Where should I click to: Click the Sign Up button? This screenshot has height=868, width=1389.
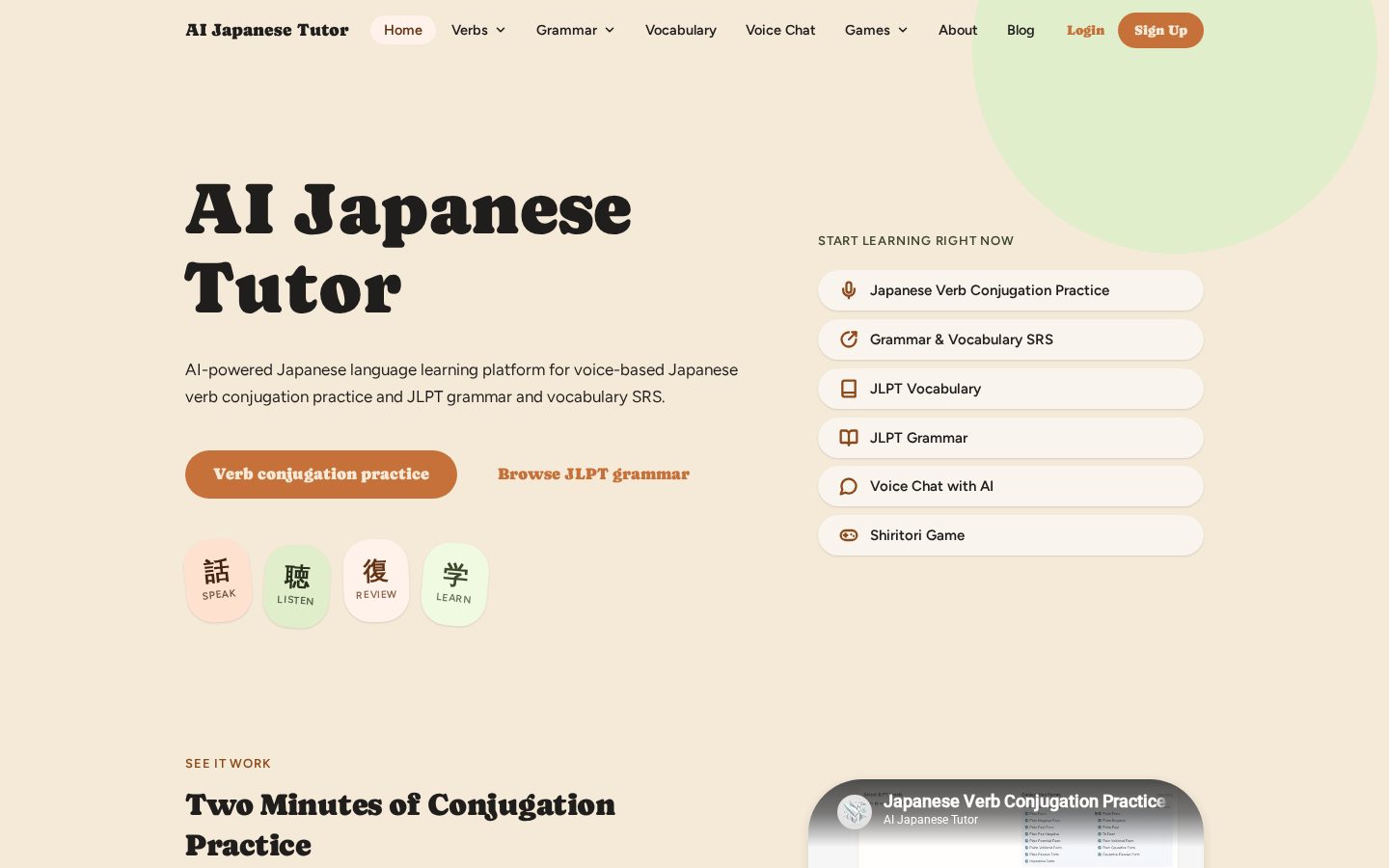click(1160, 31)
